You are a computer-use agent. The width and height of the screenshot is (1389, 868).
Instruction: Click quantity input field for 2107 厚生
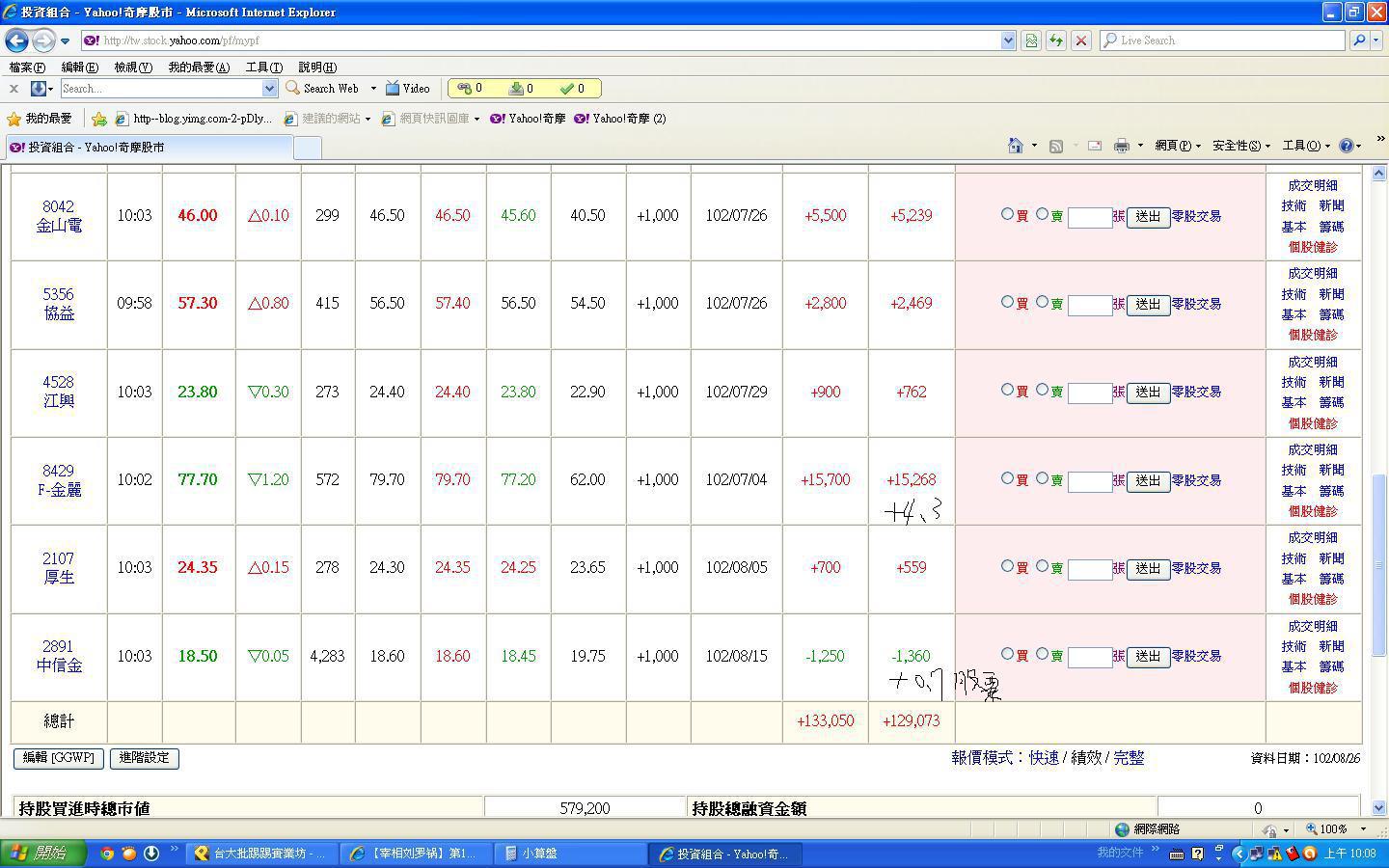[1090, 569]
